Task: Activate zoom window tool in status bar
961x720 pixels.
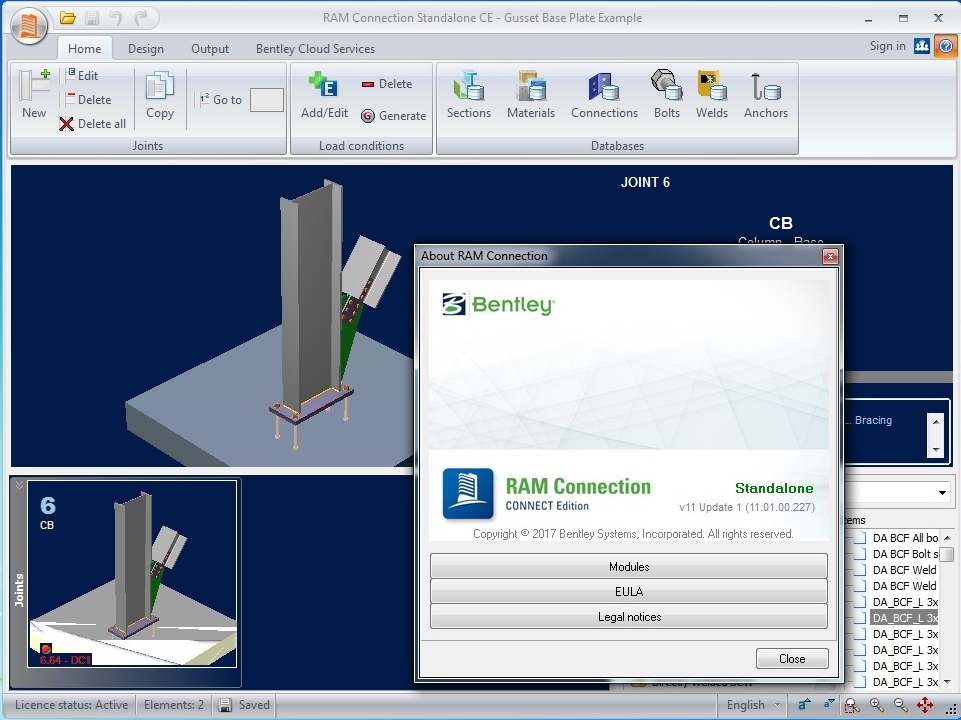Action: click(x=852, y=705)
